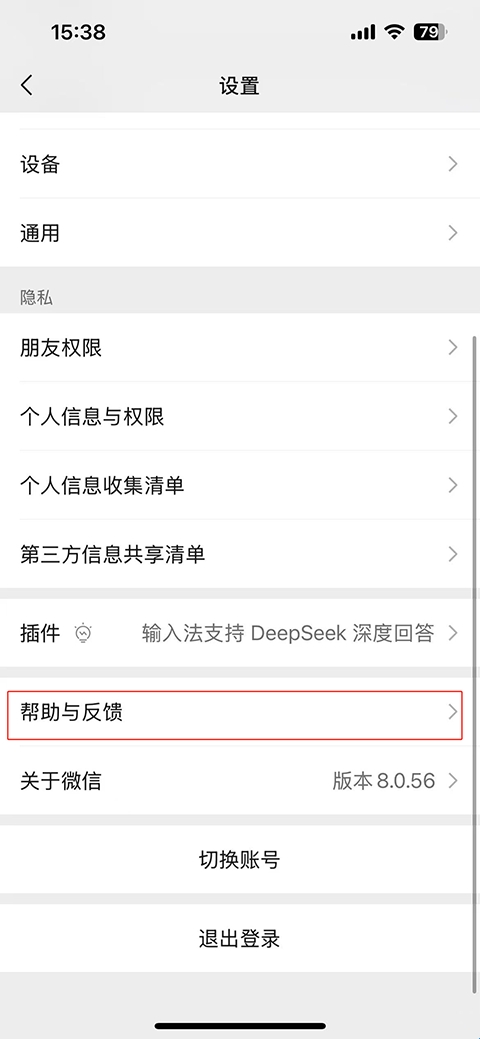Tap the lightbulb icon next to 插件
480x1039 pixels.
point(84,633)
